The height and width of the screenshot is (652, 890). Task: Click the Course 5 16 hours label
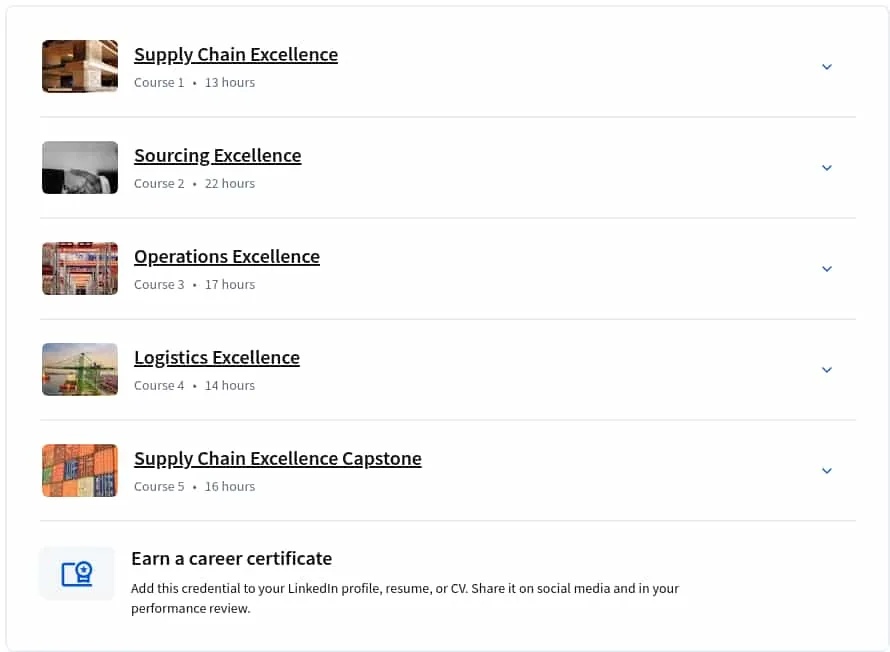(194, 487)
